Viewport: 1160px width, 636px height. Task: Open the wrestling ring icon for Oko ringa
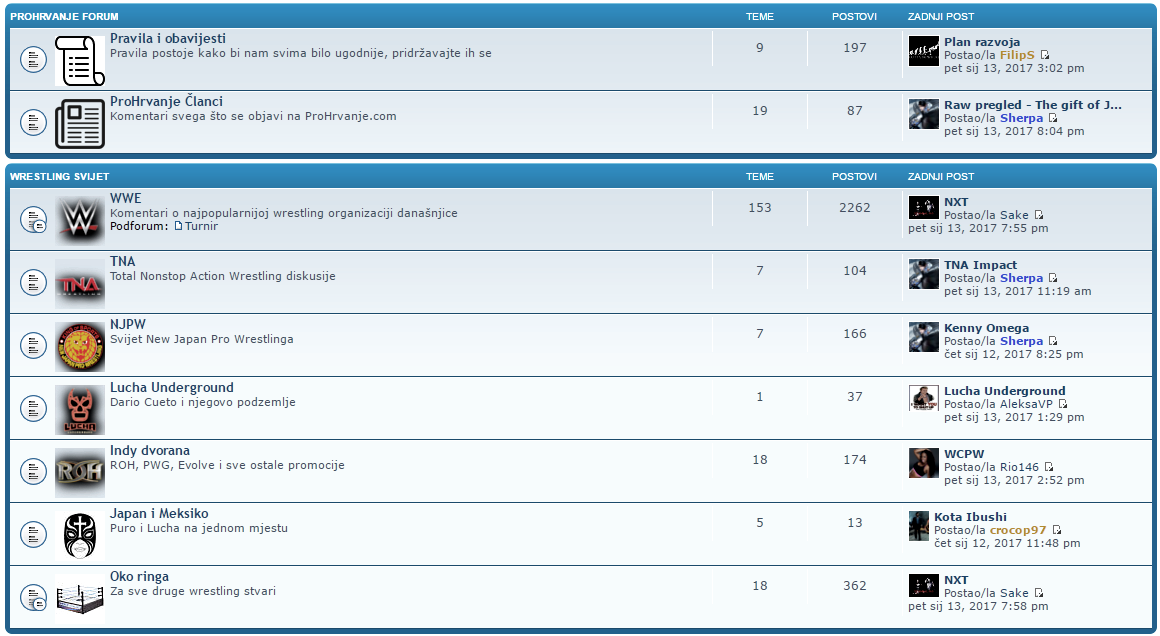click(x=80, y=598)
